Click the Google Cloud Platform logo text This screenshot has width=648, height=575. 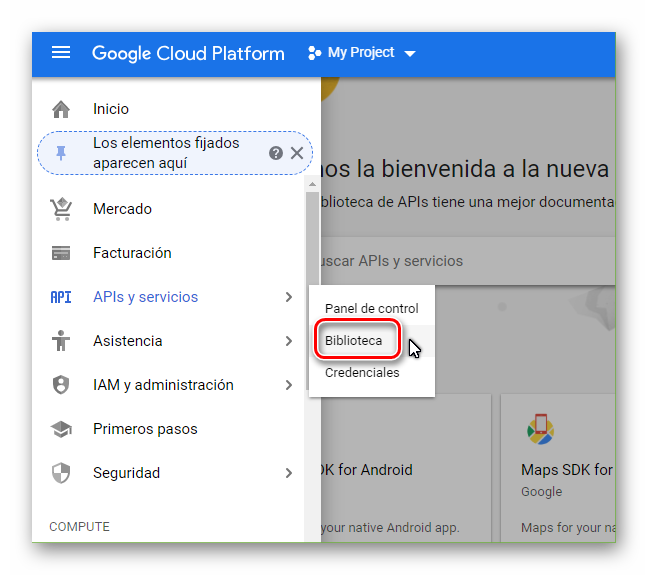pyautogui.click(x=188, y=53)
